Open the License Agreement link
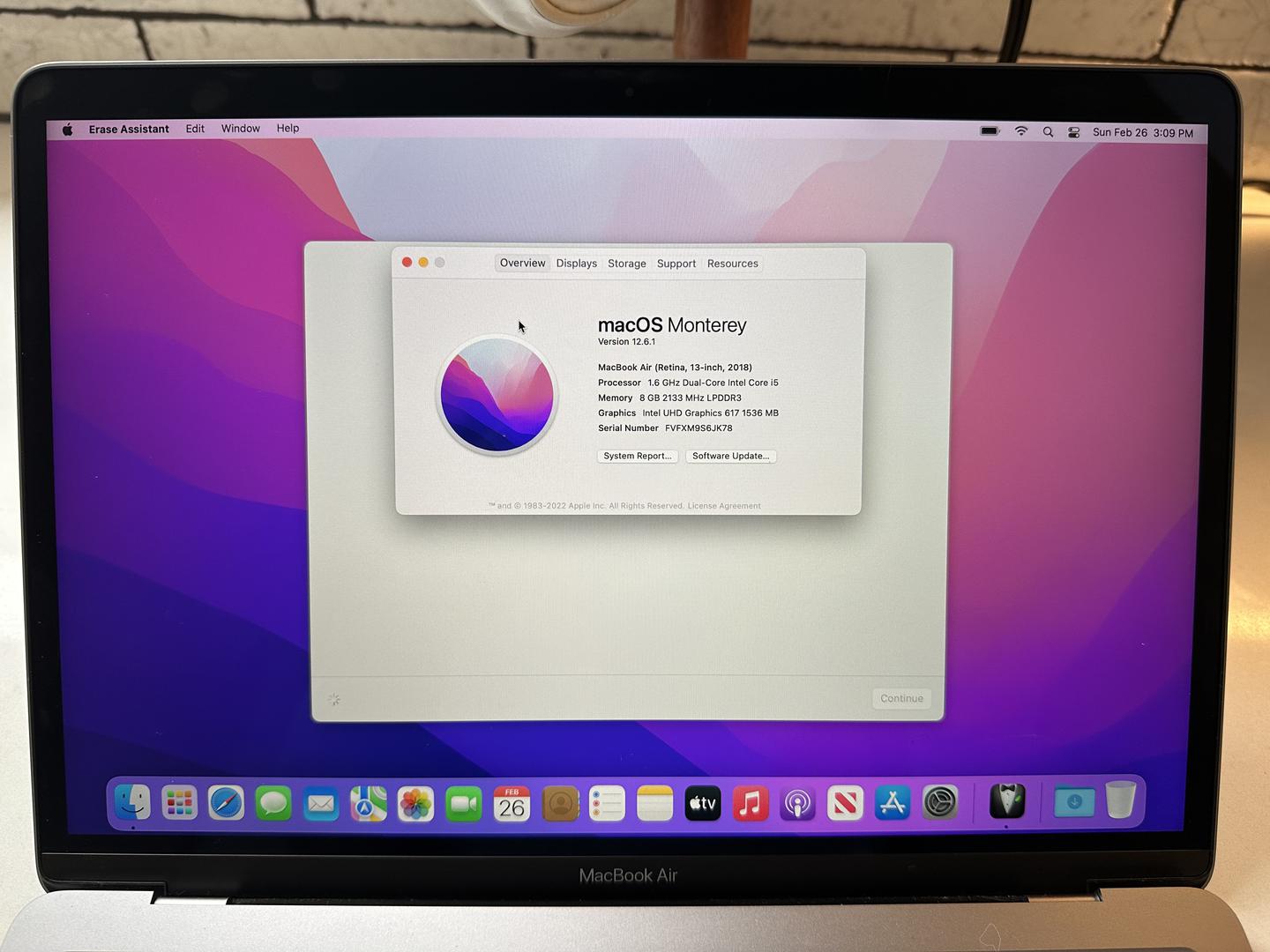The height and width of the screenshot is (952, 1270). coord(724,506)
